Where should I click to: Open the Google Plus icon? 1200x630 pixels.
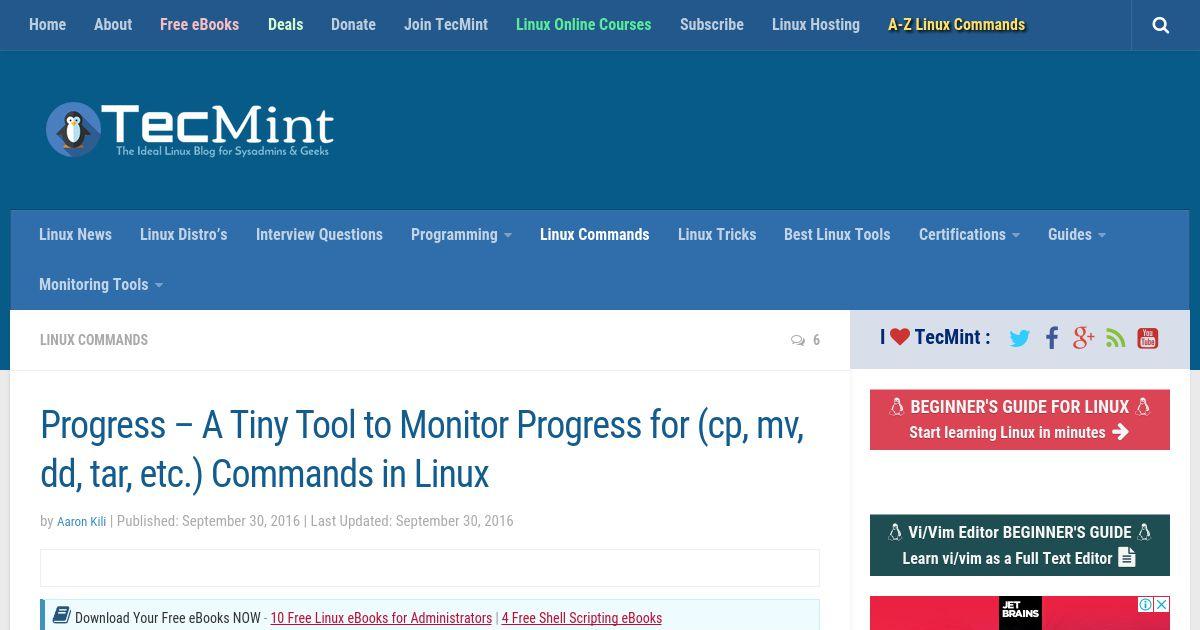click(1084, 338)
